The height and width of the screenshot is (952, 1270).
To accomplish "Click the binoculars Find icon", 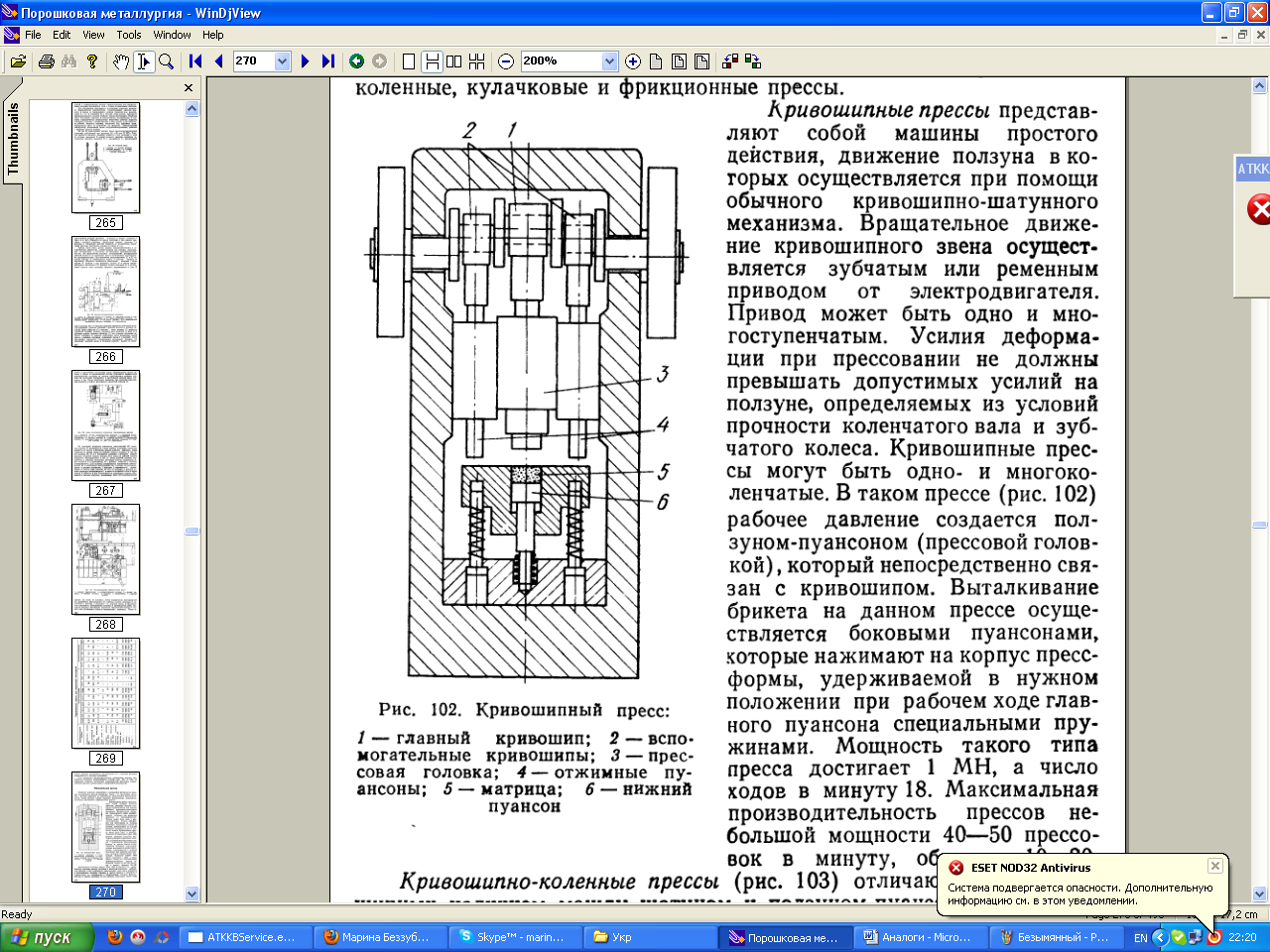I will [68, 61].
